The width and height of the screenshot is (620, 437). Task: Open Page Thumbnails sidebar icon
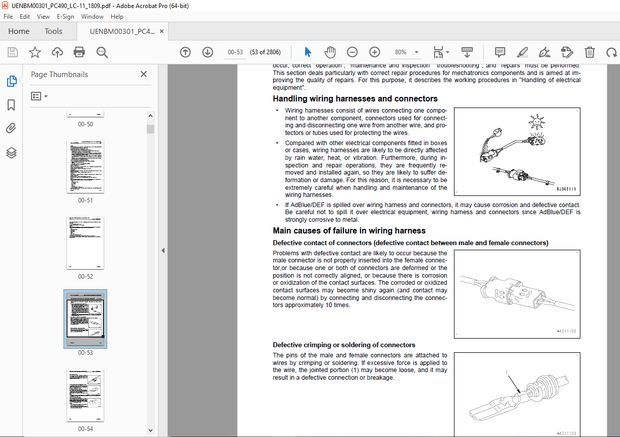pos(11,81)
